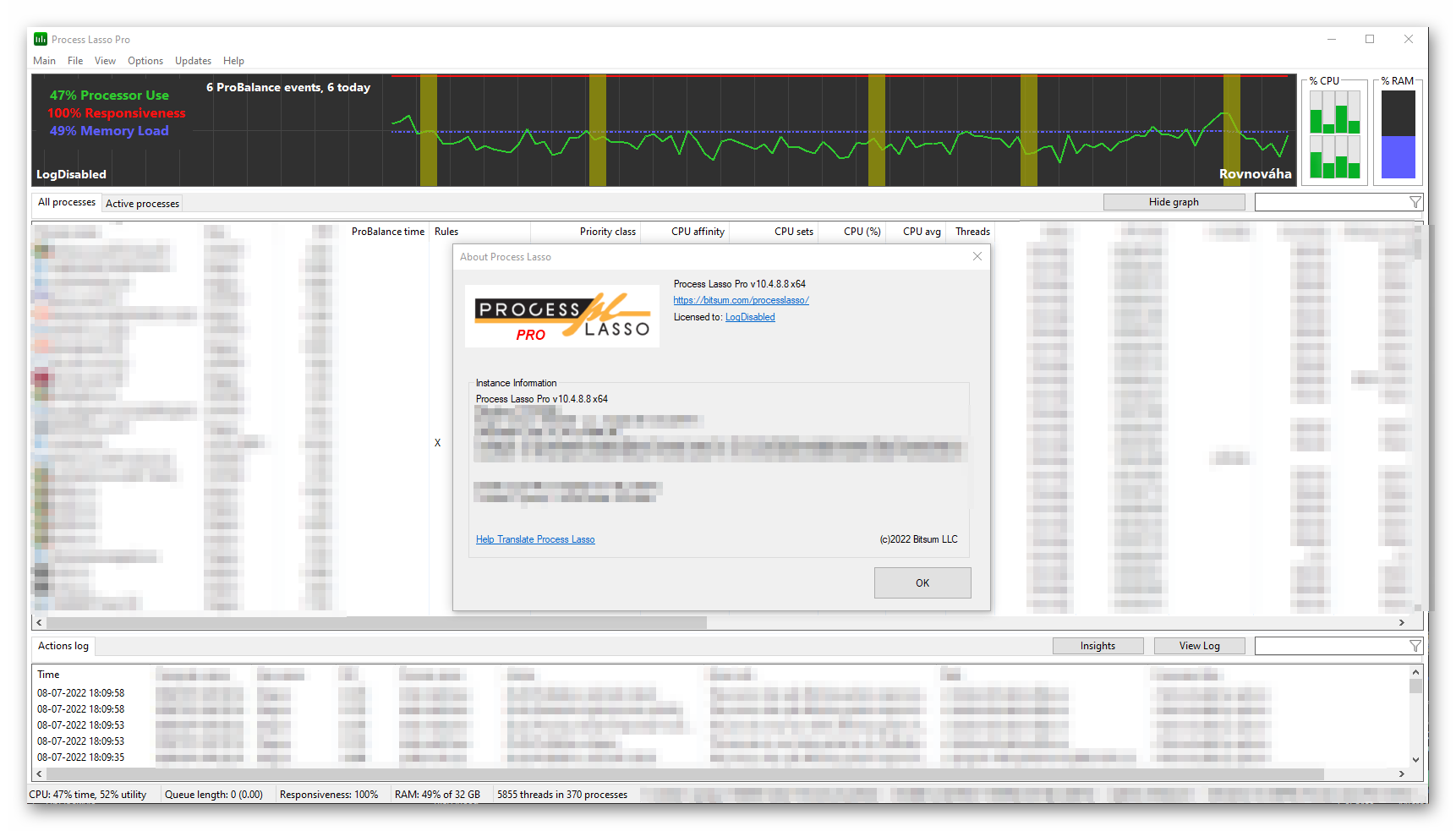Maximize the Process Lasso Pro window

click(x=1370, y=39)
